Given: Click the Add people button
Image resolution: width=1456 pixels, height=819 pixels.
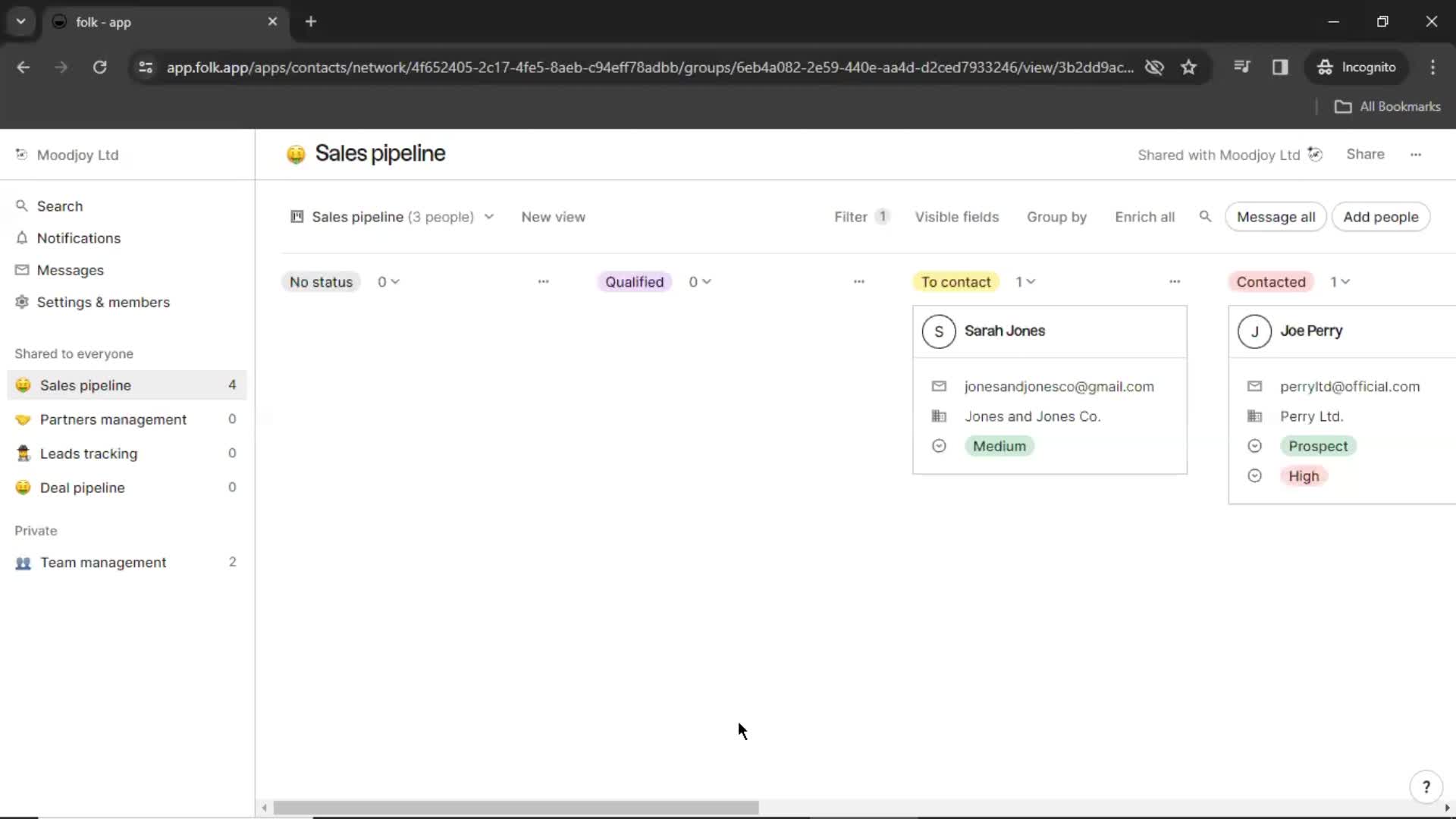Looking at the screenshot, I should coord(1381,217).
